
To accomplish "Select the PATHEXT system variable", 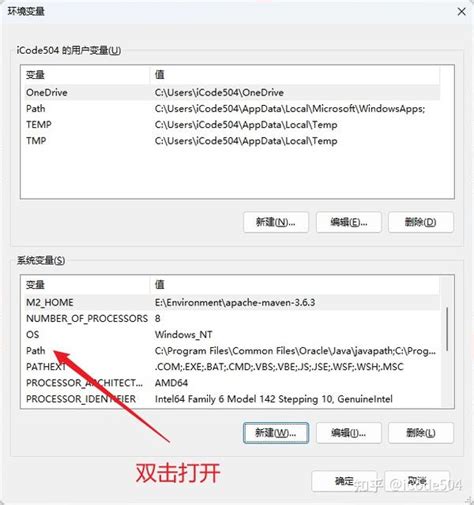I will point(230,367).
